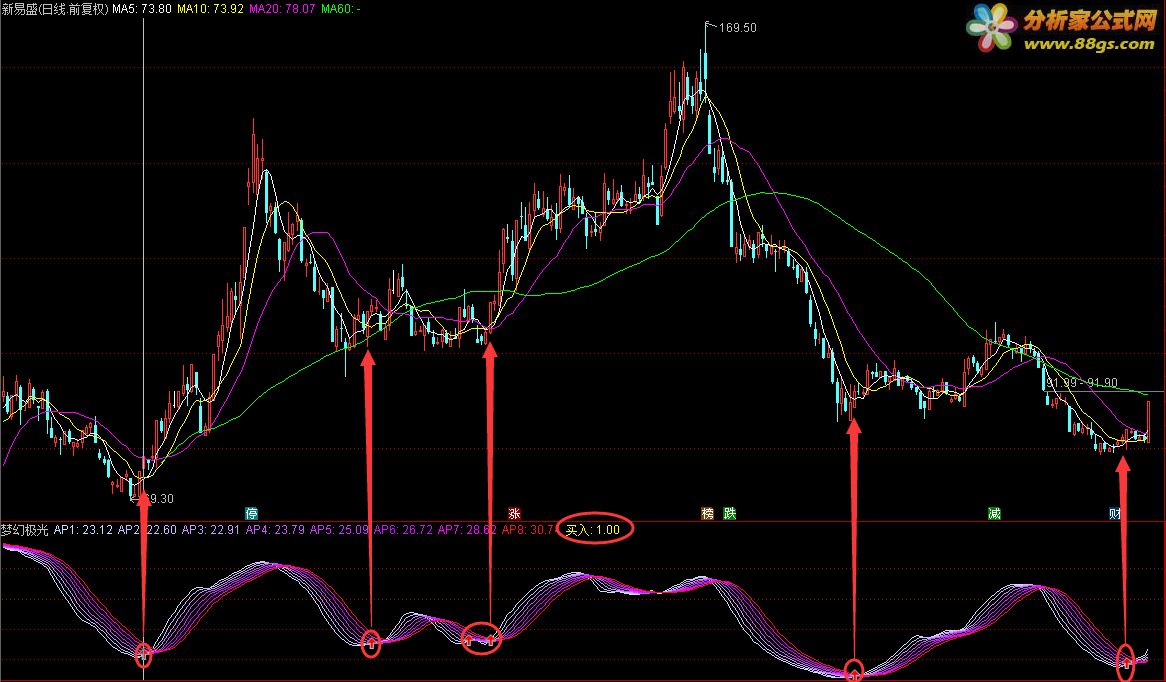Viewport: 1166px width, 682px height.
Task: Click the 跌 event marker icon
Action: 729,513
